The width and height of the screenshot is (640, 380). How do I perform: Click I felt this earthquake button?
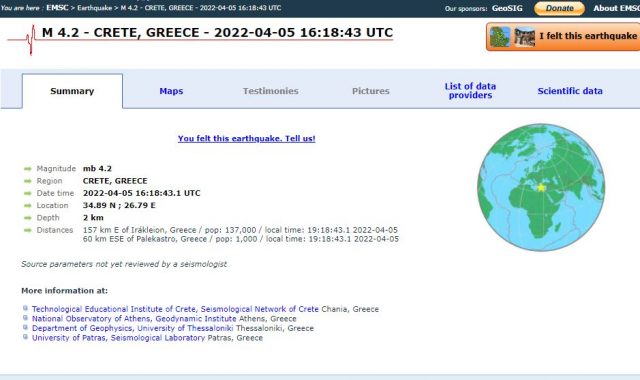point(563,36)
